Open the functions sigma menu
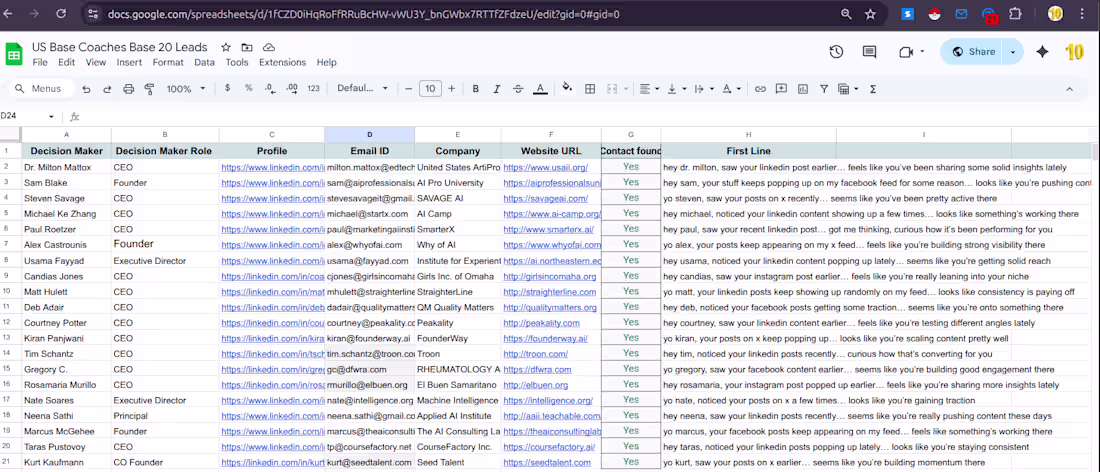 [x=873, y=89]
